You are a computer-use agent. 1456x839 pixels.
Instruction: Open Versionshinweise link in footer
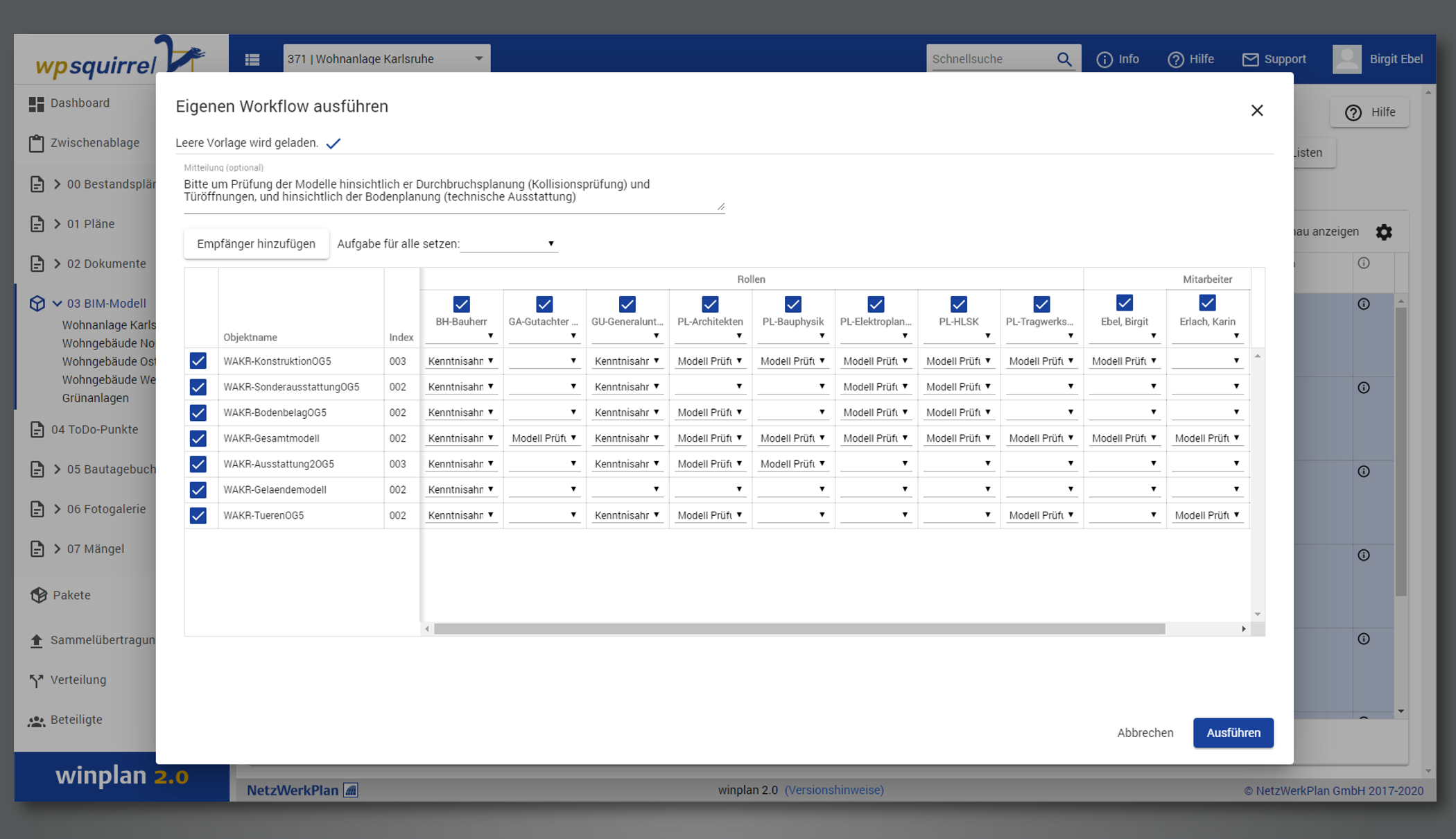click(x=834, y=790)
